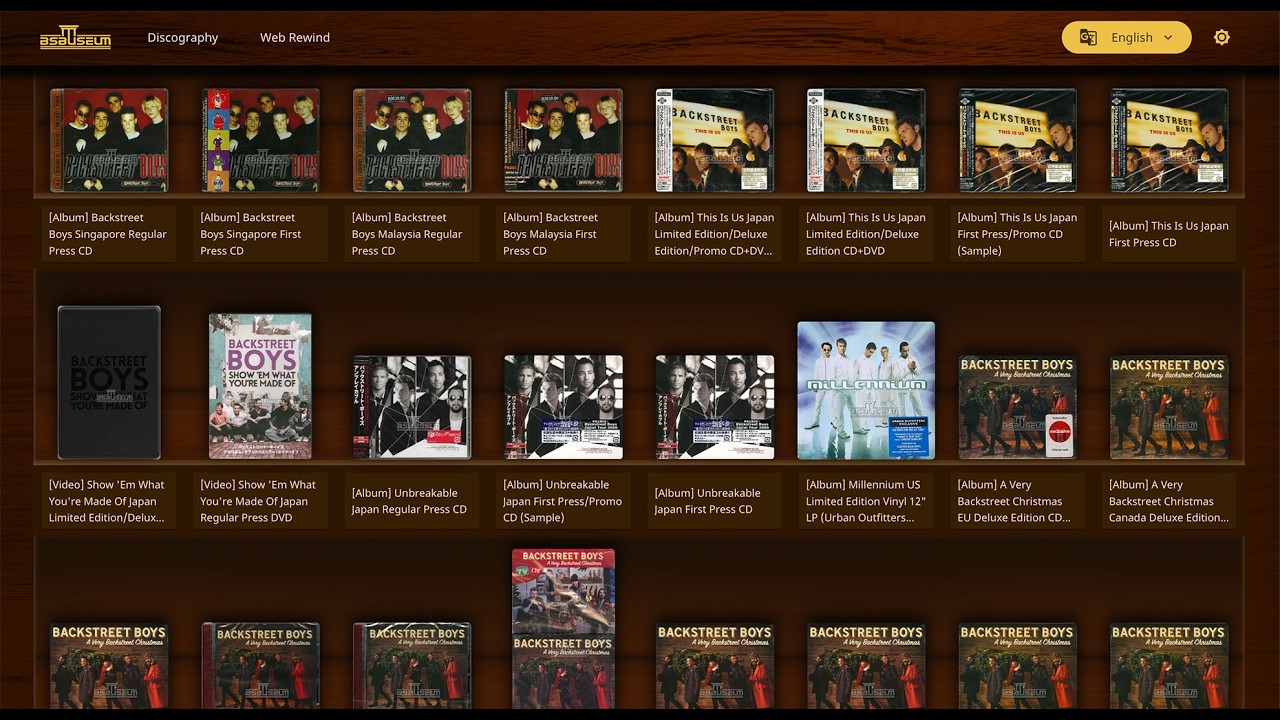Open A Very Backstreet Christmas EU Deluxe cover
The height and width of the screenshot is (720, 1280).
(x=1018, y=407)
